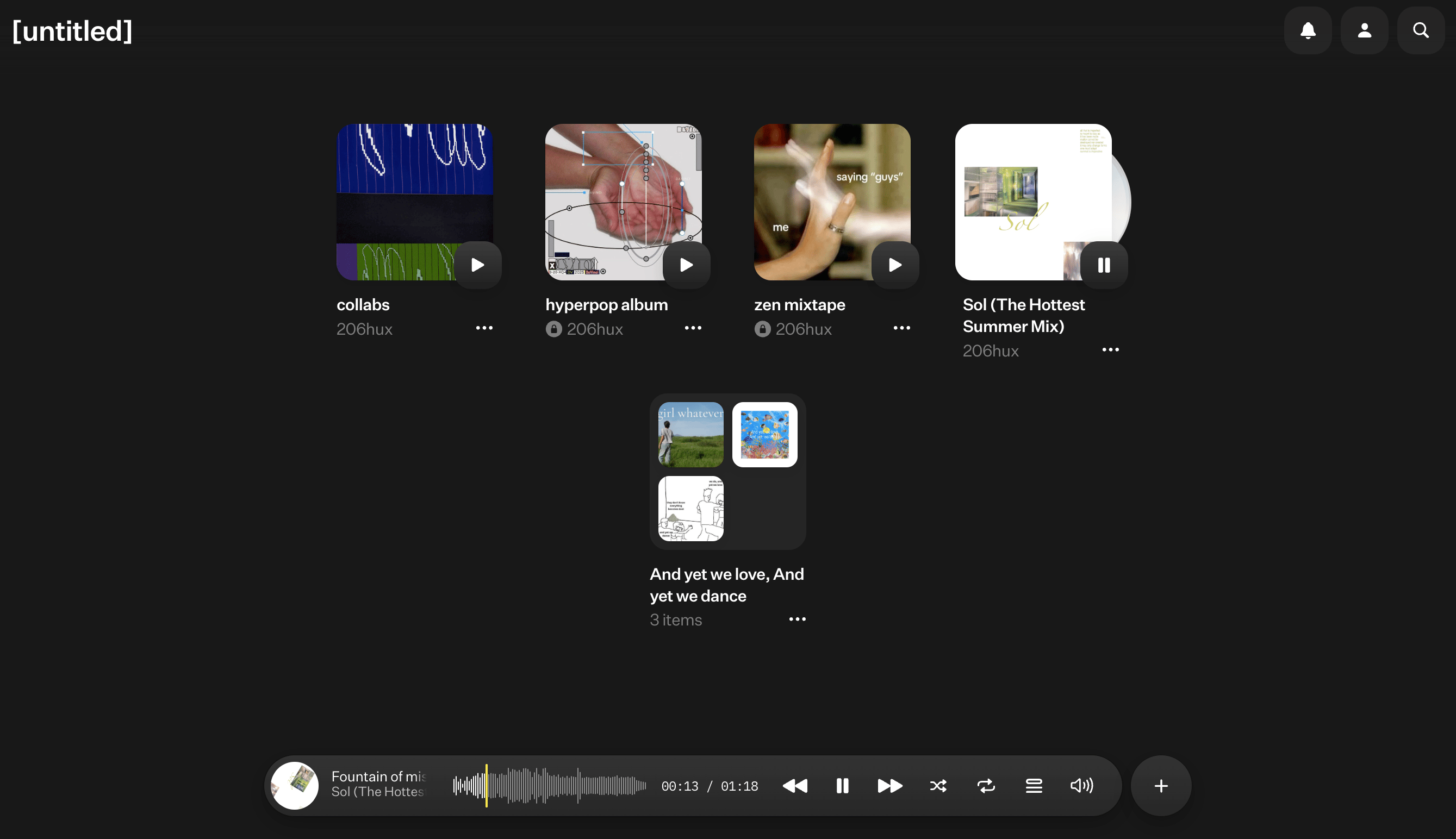Open more options for collabs

tap(484, 328)
